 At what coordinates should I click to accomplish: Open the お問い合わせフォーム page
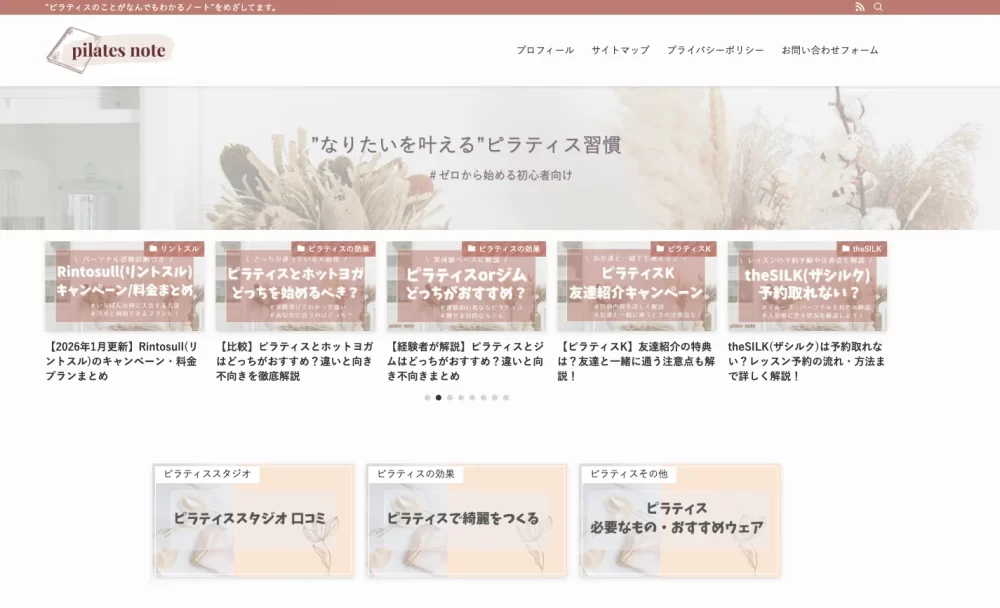(x=830, y=50)
